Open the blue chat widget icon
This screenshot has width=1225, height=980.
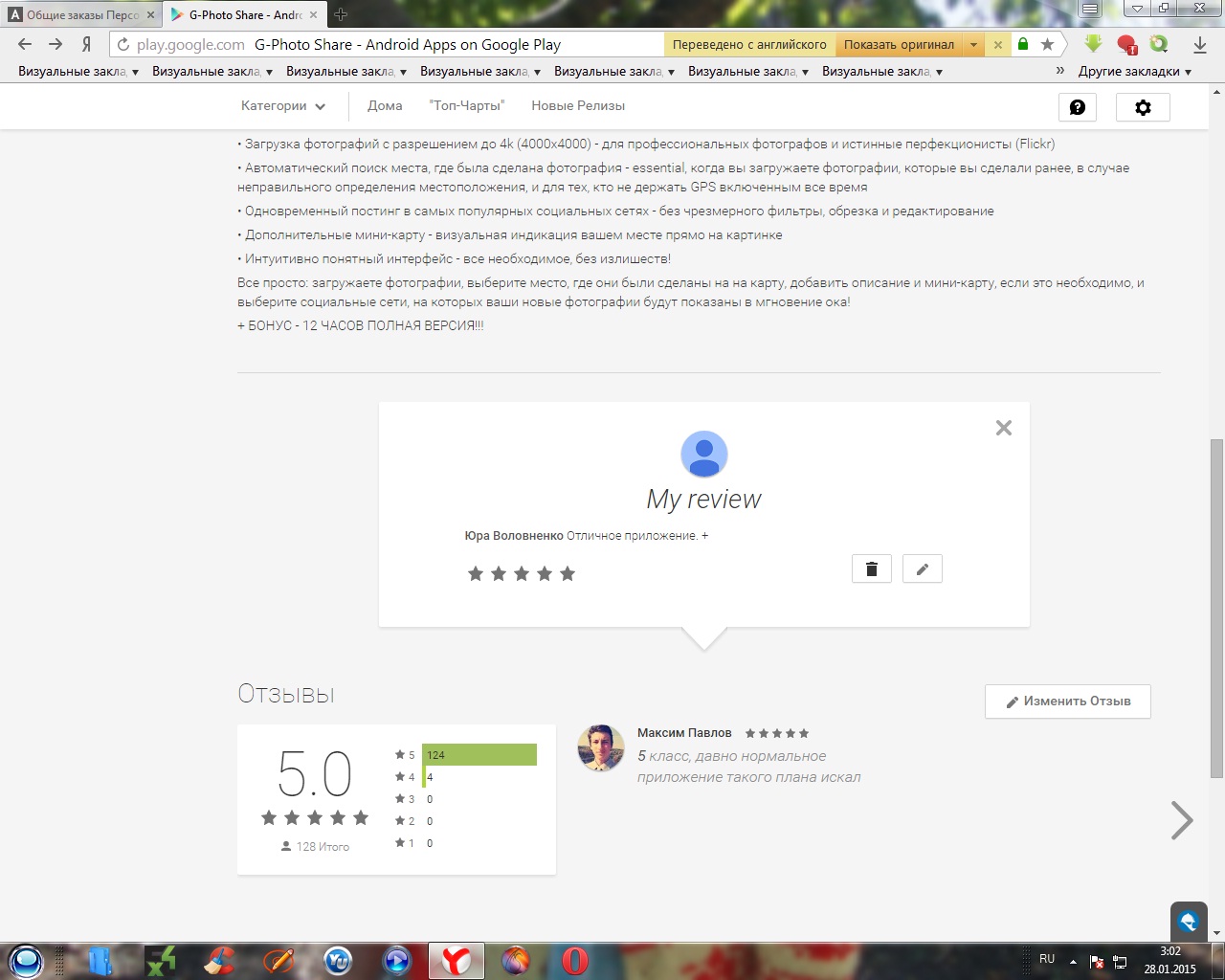pyautogui.click(x=1189, y=922)
